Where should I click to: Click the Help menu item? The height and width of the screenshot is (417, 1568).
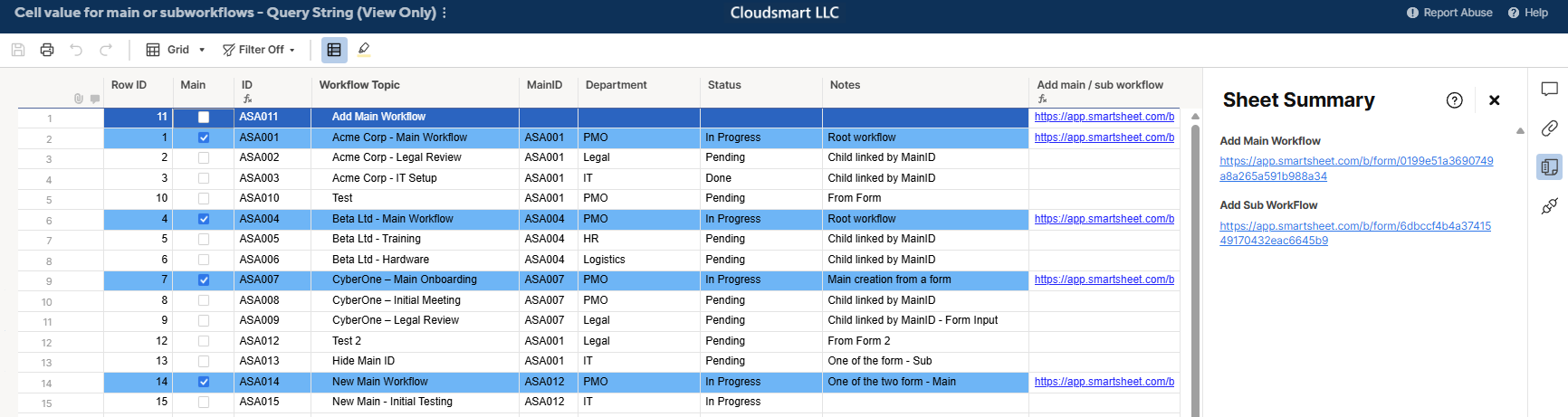pyautogui.click(x=1528, y=13)
